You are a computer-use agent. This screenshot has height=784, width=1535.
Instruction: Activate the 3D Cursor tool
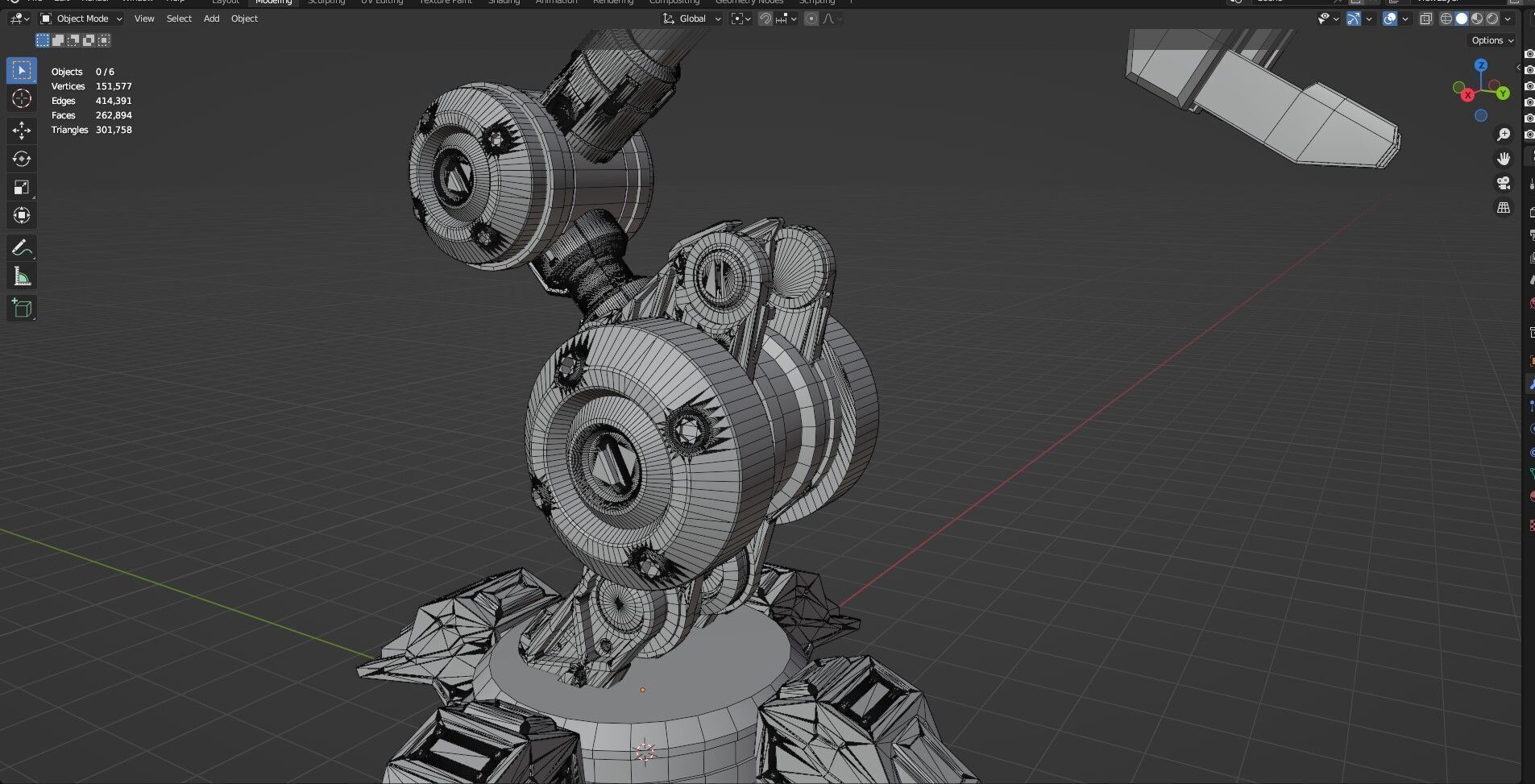tap(22, 98)
